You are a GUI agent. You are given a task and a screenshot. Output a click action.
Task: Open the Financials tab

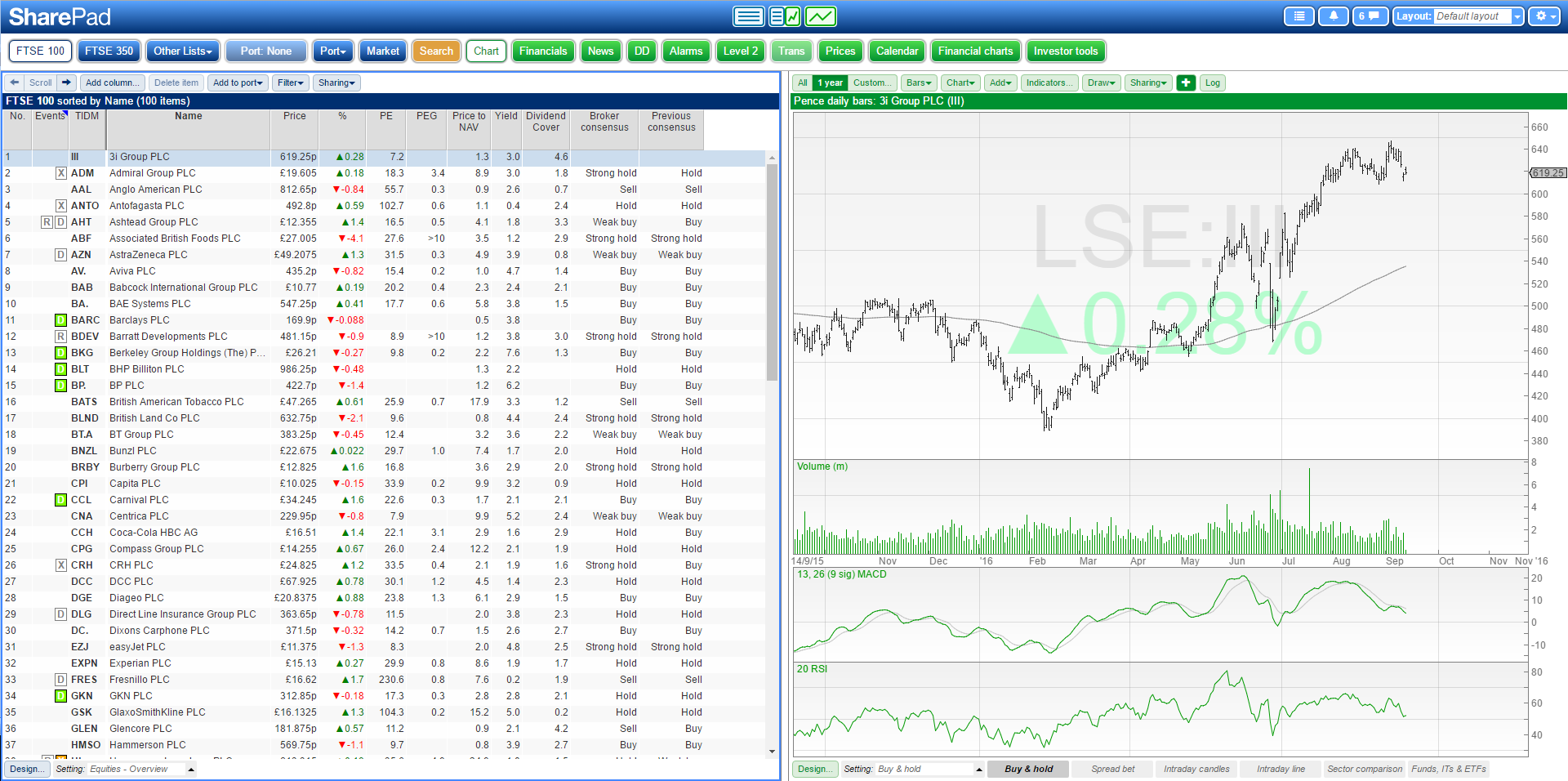click(x=543, y=51)
